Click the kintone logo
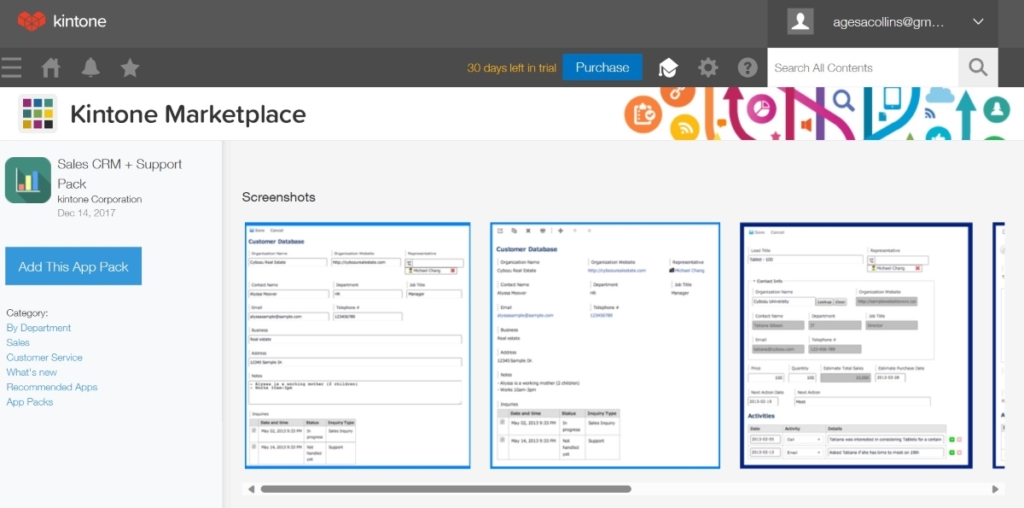Viewport: 1024px width, 508px height. [62, 21]
